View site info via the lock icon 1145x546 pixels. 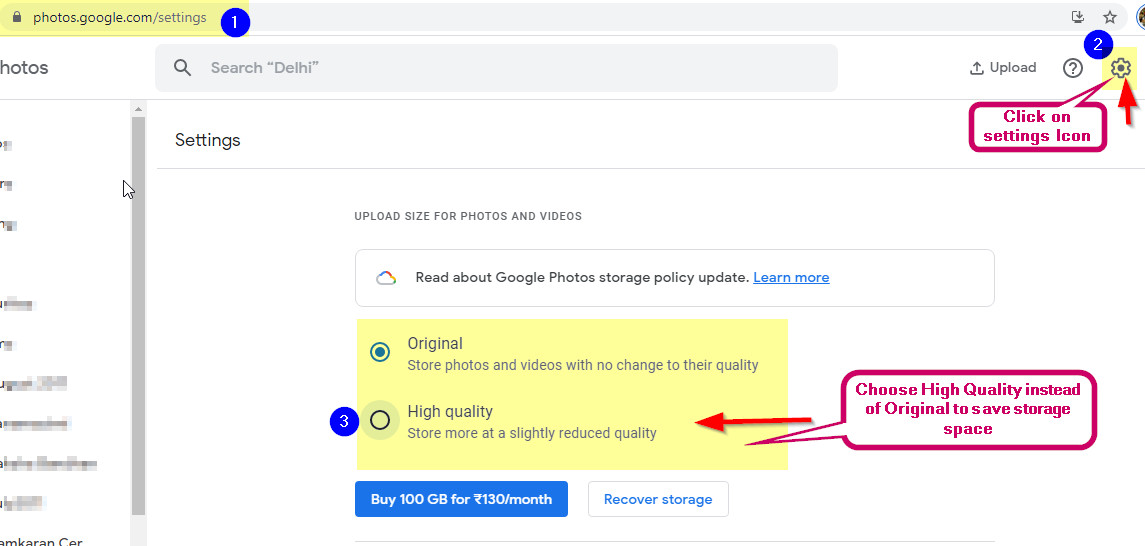pos(18,17)
